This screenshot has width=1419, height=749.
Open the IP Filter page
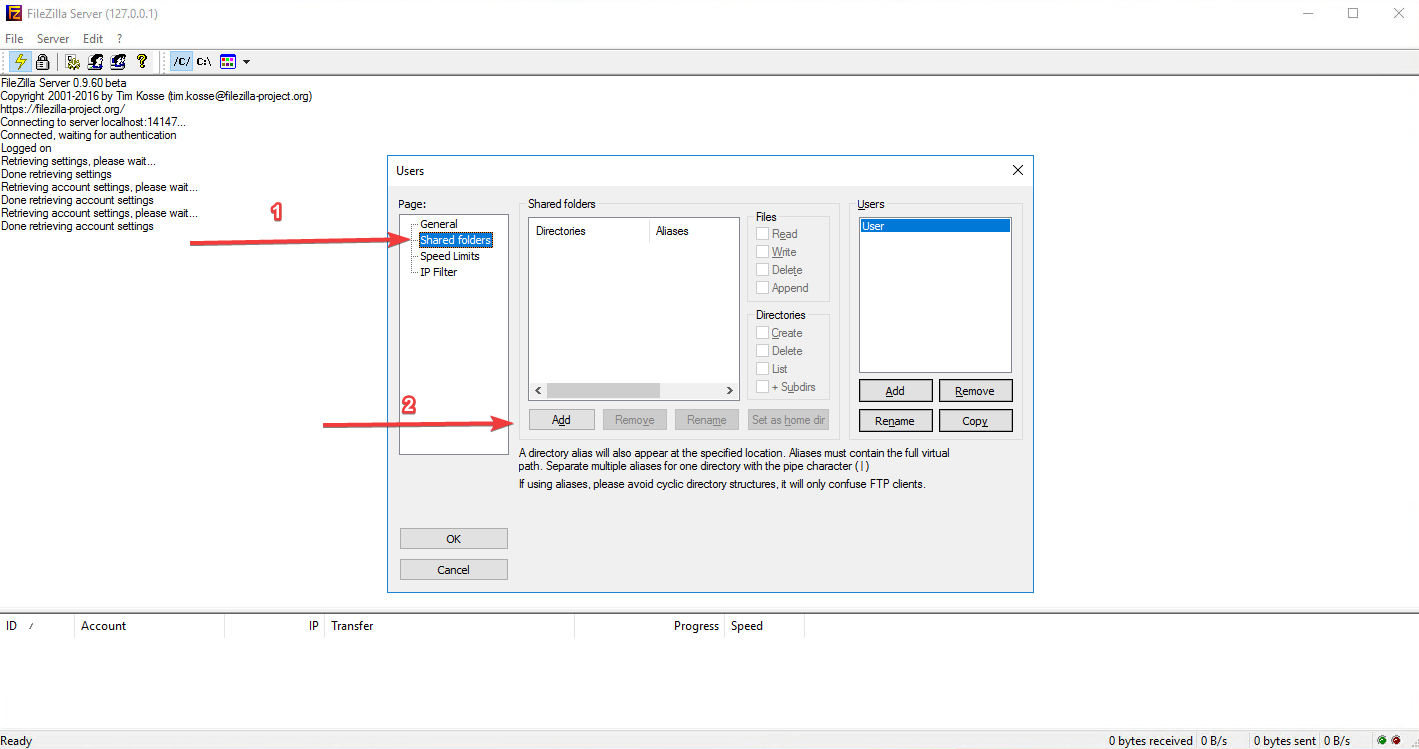point(438,272)
